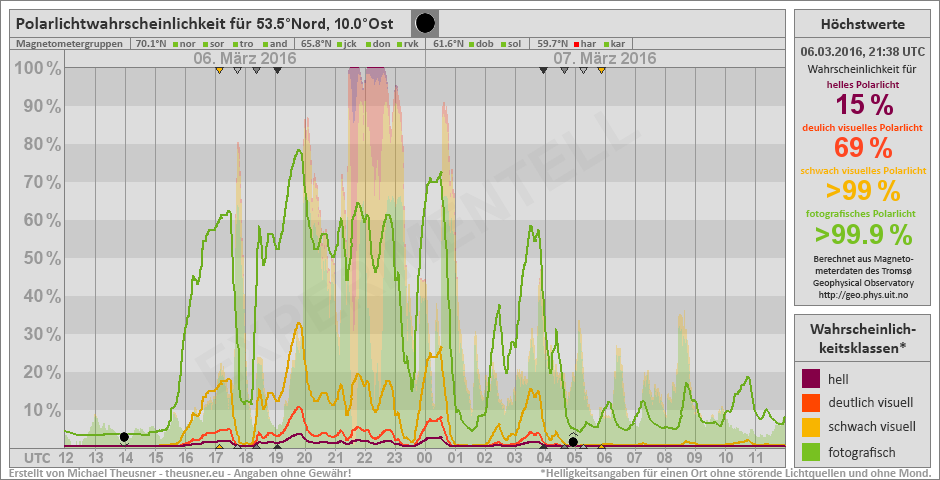Click the first orange triangle marker under 06. März
This screenshot has width=940, height=480.
pyautogui.click(x=219, y=70)
